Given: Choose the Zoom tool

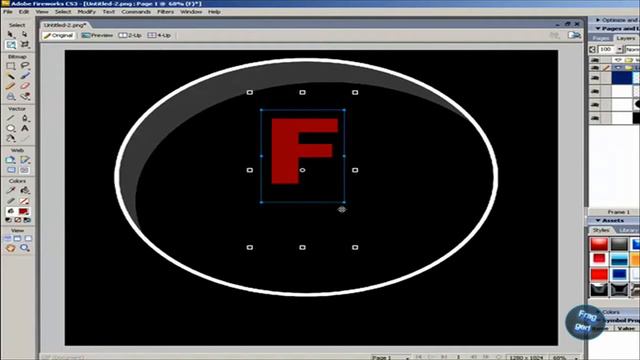Looking at the screenshot, I should coord(24,248).
